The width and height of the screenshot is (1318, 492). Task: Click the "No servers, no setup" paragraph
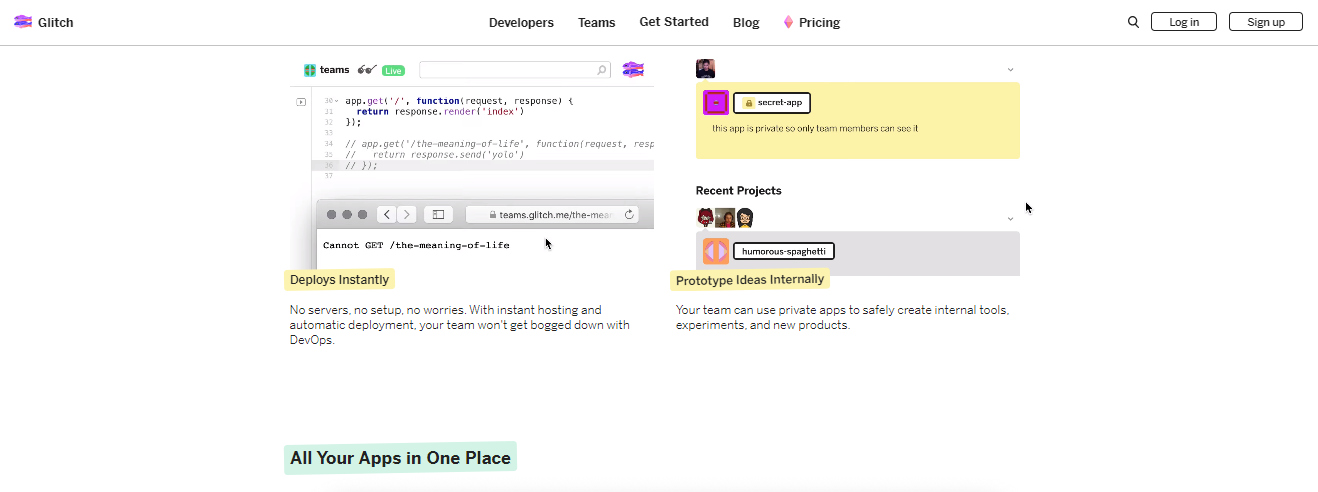(x=460, y=325)
